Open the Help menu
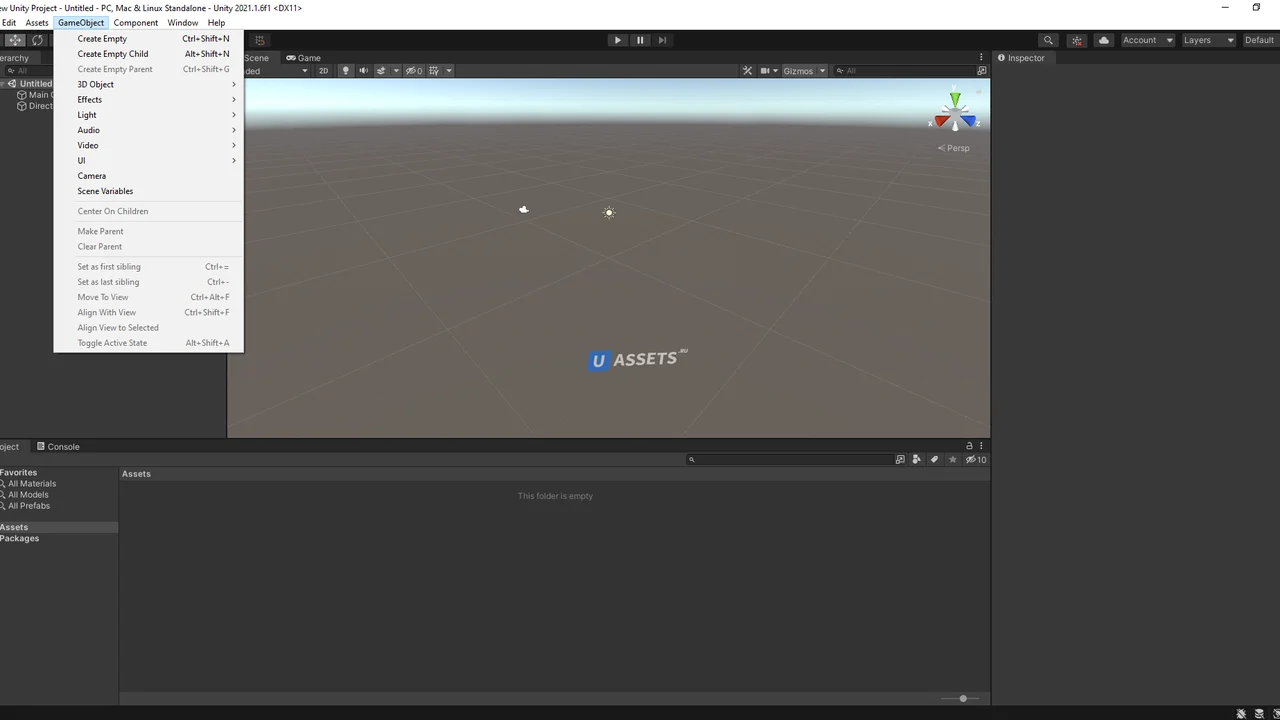The height and width of the screenshot is (720, 1280). coord(216,22)
